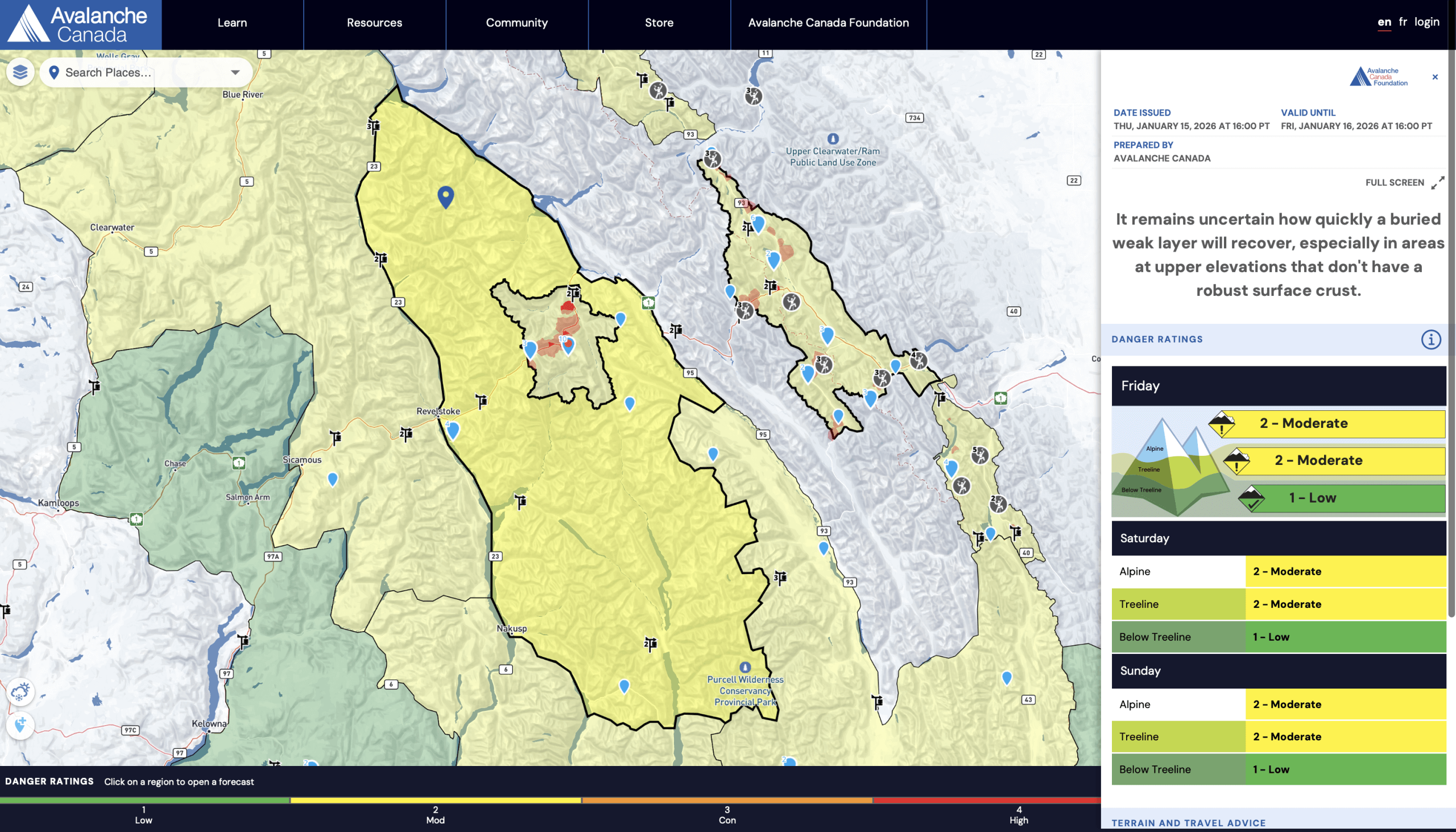This screenshot has height=832, width=1456.
Task: Select English language option
Action: 1384,22
